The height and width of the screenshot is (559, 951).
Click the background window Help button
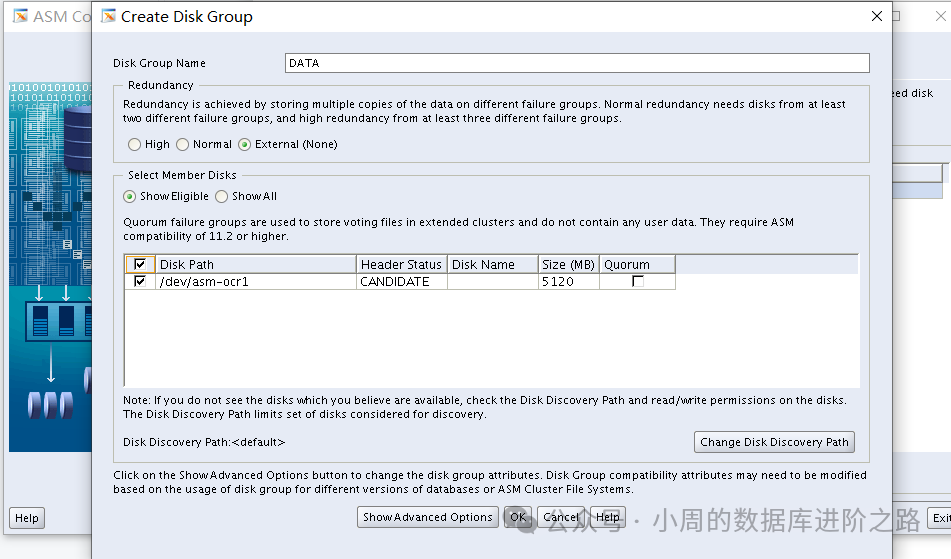(27, 518)
